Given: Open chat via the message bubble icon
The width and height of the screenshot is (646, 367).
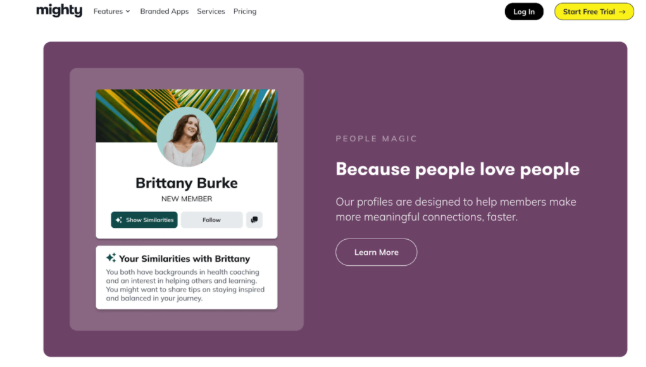Looking at the screenshot, I should (x=254, y=220).
